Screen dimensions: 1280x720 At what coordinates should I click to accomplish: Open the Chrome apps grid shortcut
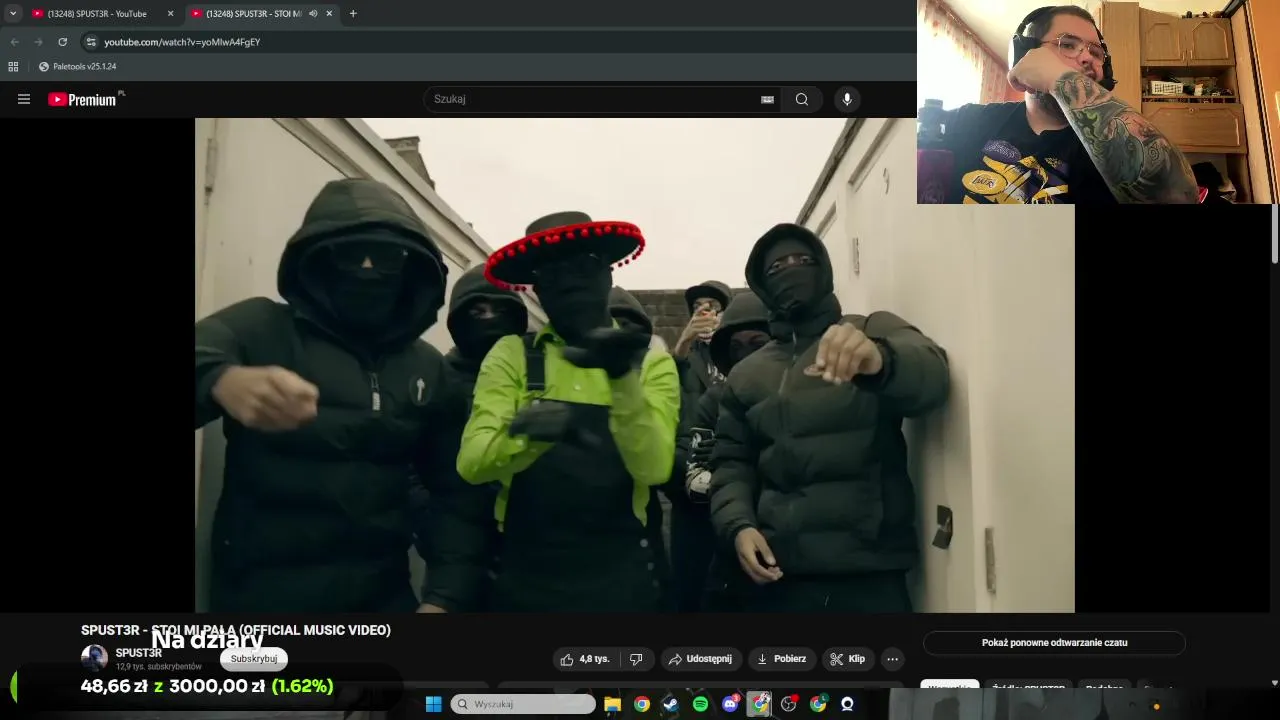13,66
